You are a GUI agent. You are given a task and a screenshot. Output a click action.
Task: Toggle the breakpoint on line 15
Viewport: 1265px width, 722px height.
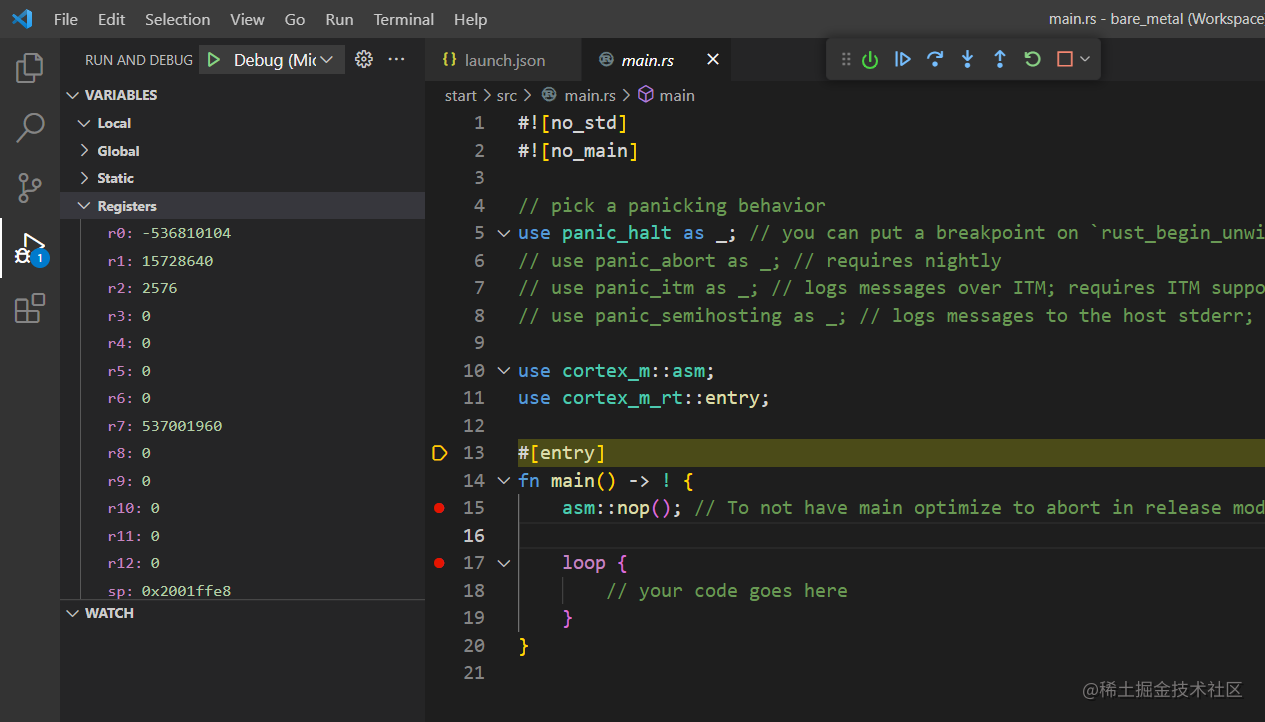pos(438,507)
